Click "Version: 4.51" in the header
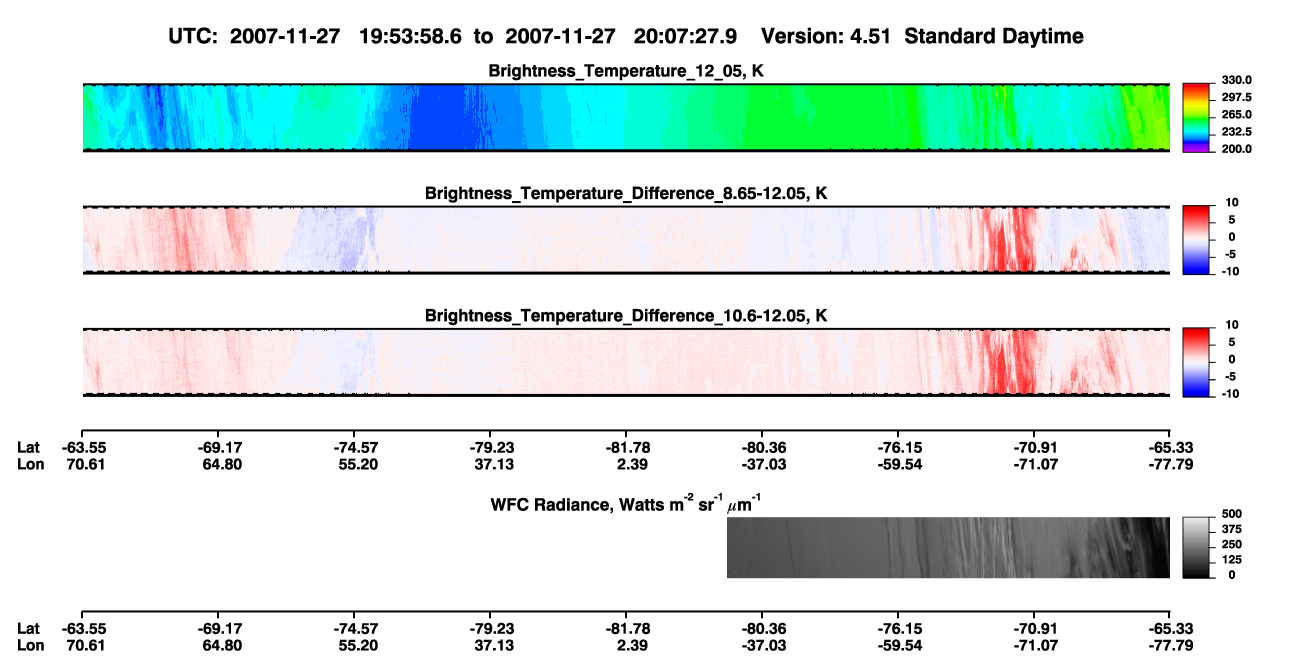 pyautogui.click(x=825, y=36)
